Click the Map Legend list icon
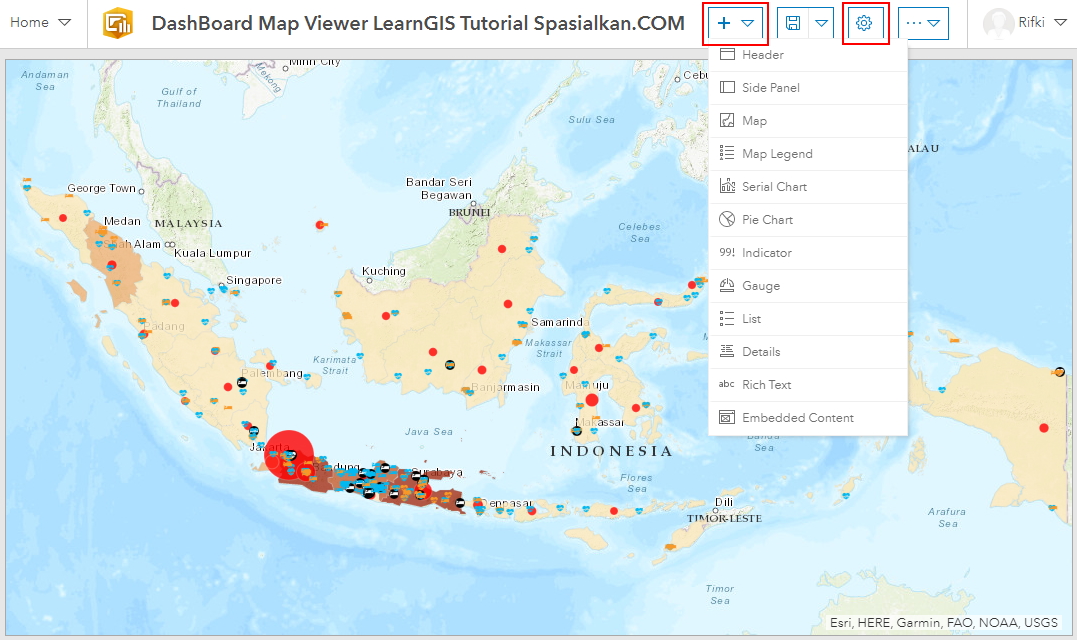 (727, 152)
